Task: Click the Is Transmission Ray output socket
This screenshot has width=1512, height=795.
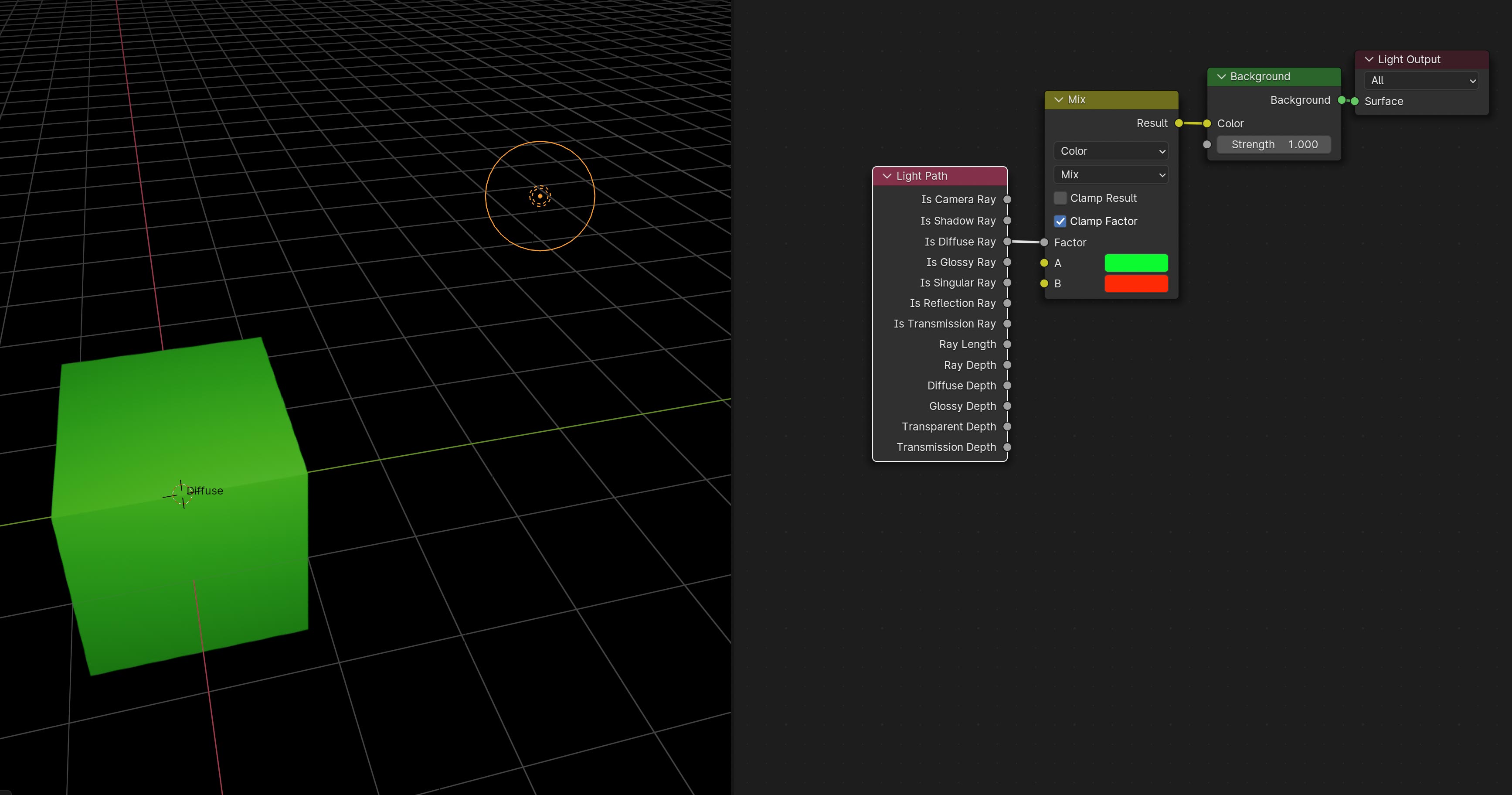Action: pos(1007,324)
